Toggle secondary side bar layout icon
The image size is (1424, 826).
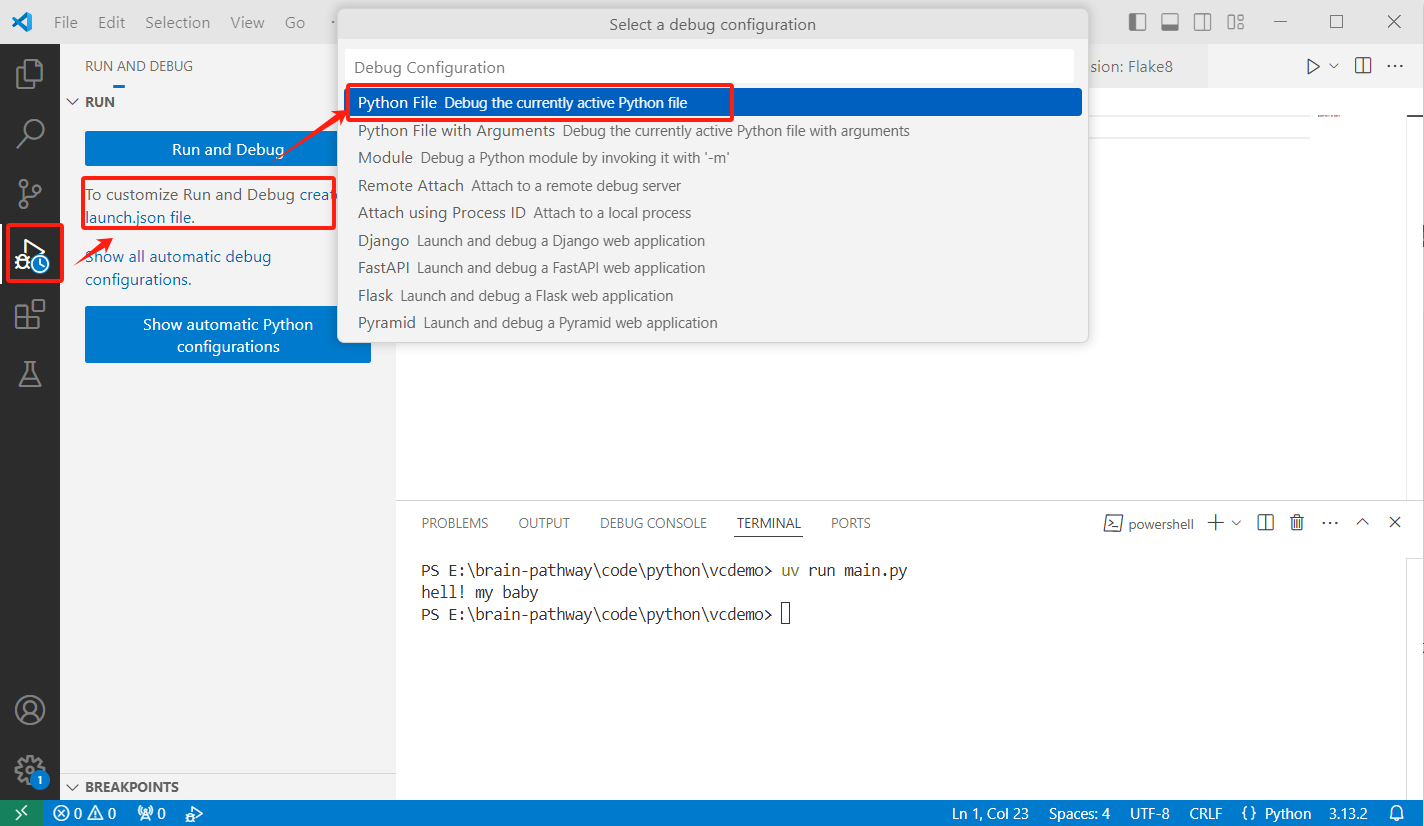click(x=1203, y=22)
